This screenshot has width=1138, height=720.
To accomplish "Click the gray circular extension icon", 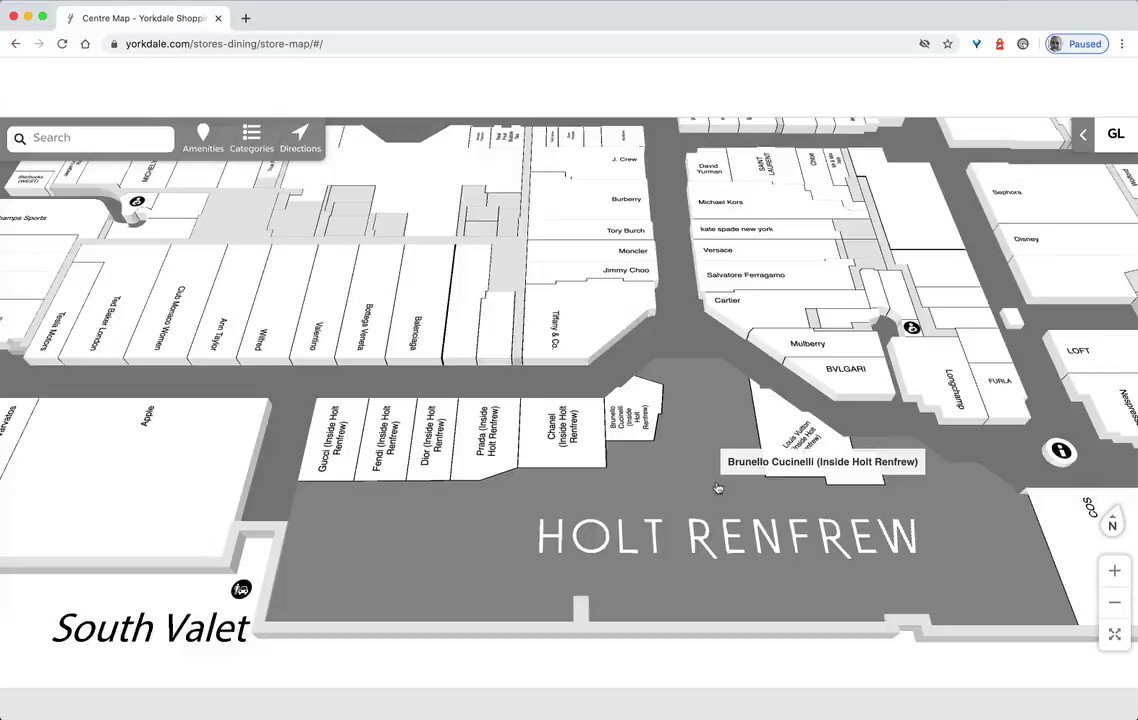I will [x=1023, y=44].
